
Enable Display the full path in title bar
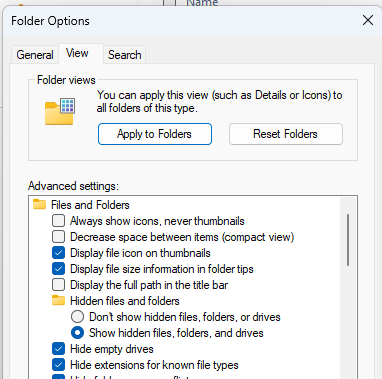click(x=58, y=285)
